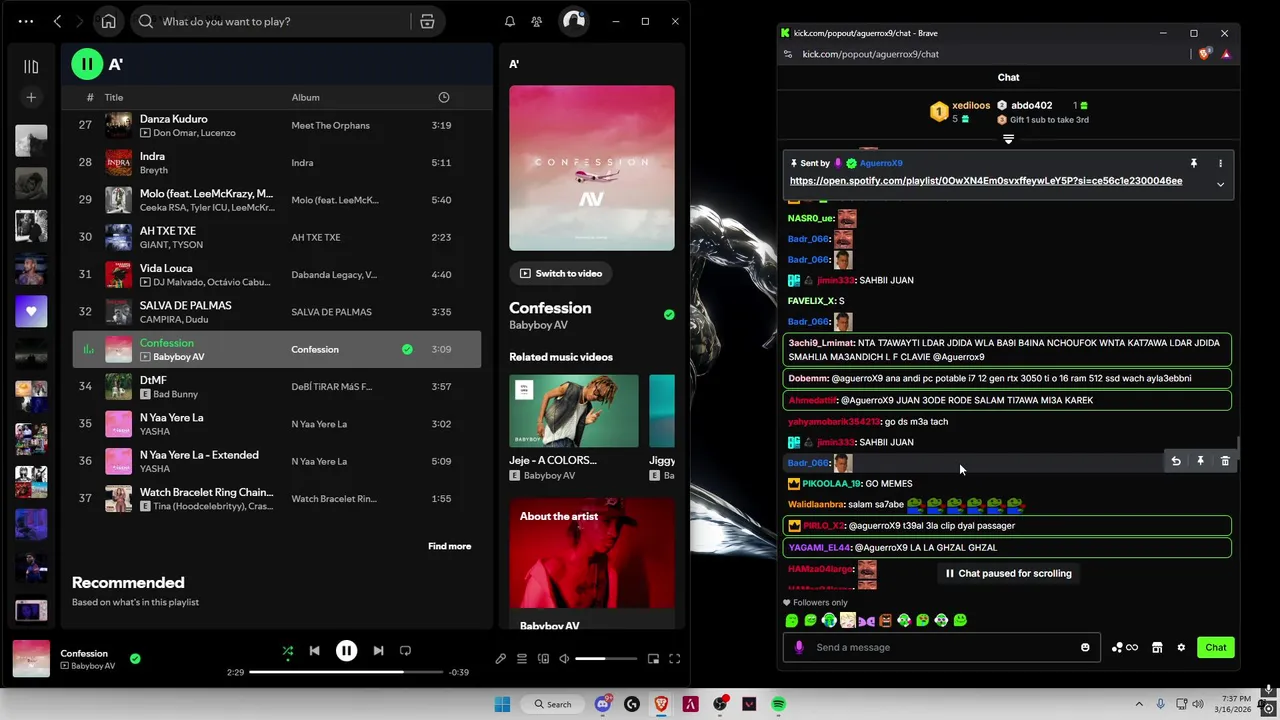Expand gift leaderboard arrow under xediloos

tap(1008, 139)
